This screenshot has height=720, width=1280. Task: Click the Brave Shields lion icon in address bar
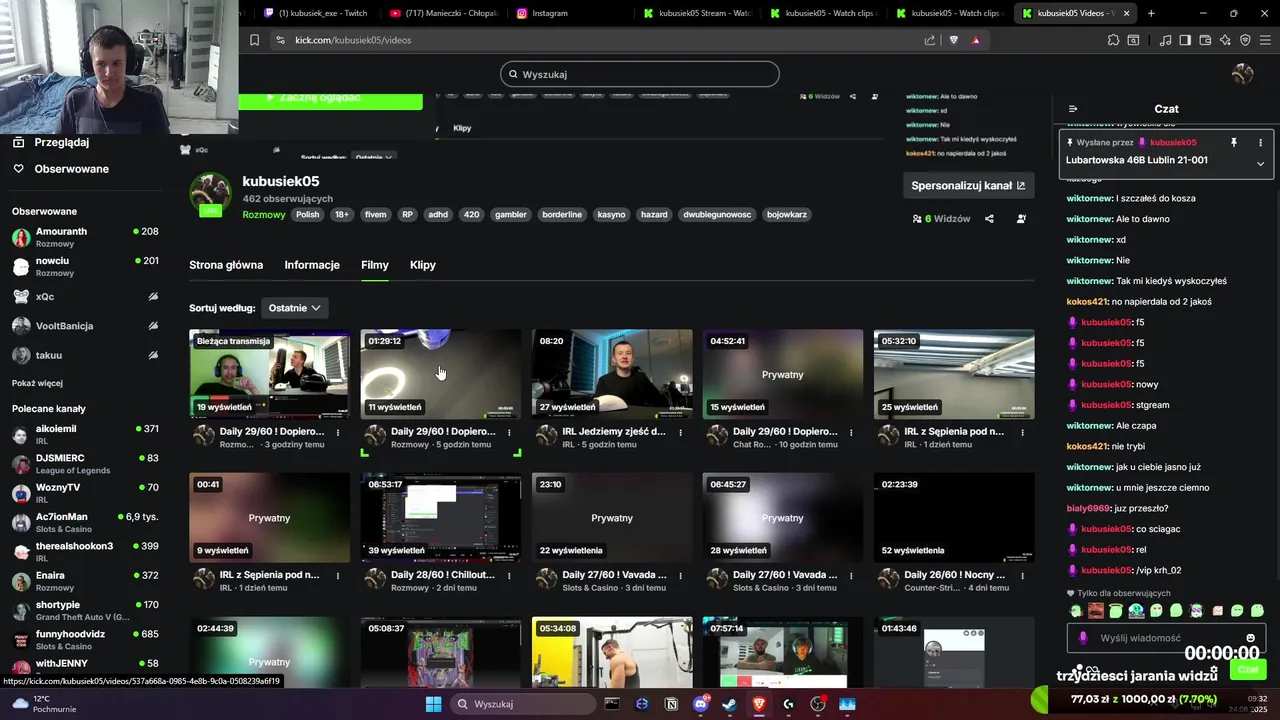click(954, 40)
